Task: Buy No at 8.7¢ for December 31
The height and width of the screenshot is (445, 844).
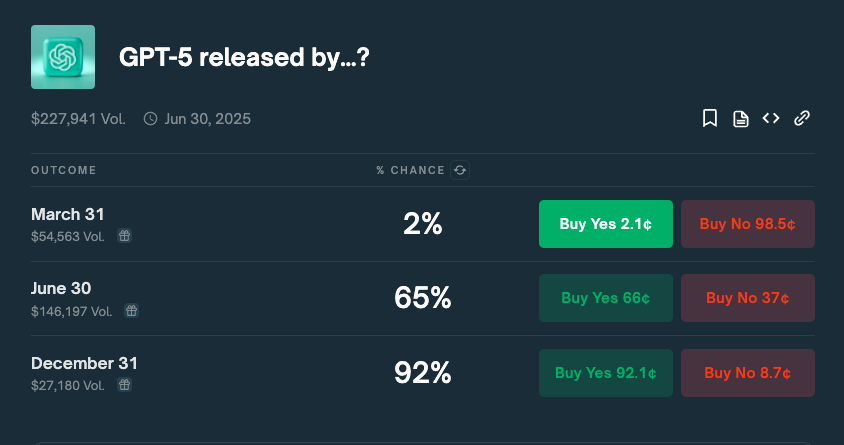Action: point(748,373)
